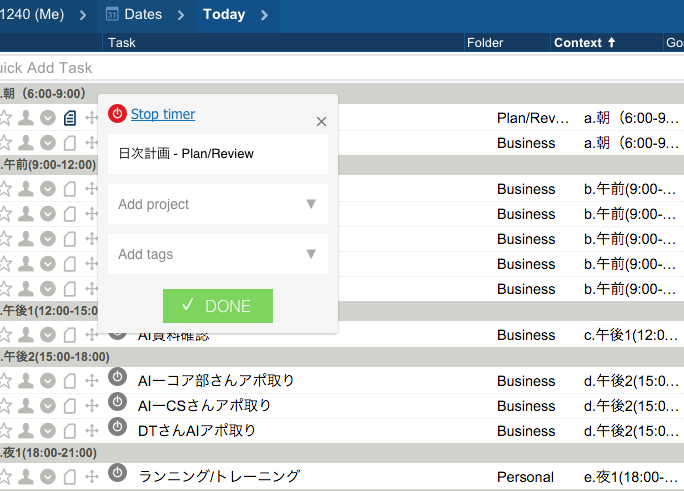The height and width of the screenshot is (491, 684).
Task: Open the Add project dropdown
Action: click(217, 204)
